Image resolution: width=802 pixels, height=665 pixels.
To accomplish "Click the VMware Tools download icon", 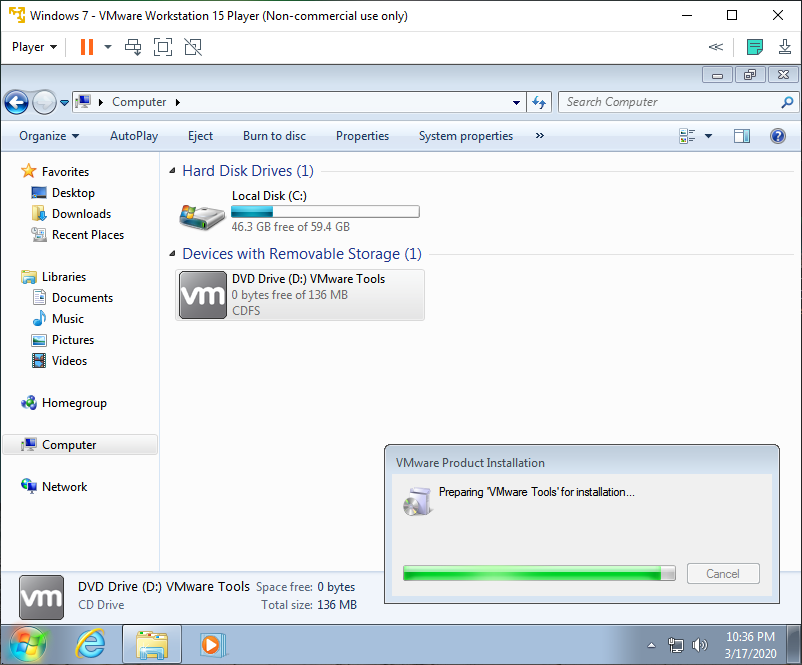I will 785,47.
